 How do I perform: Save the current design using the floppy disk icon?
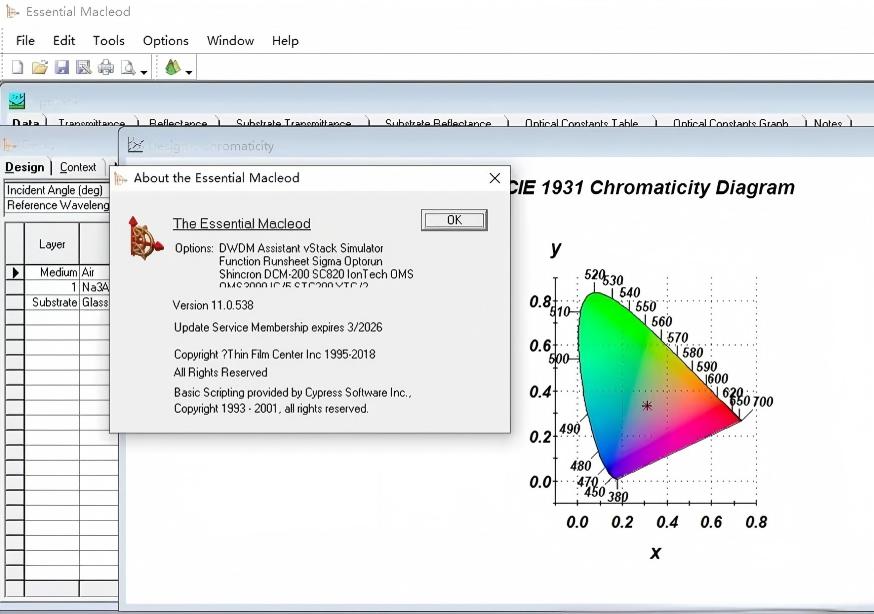click(63, 66)
